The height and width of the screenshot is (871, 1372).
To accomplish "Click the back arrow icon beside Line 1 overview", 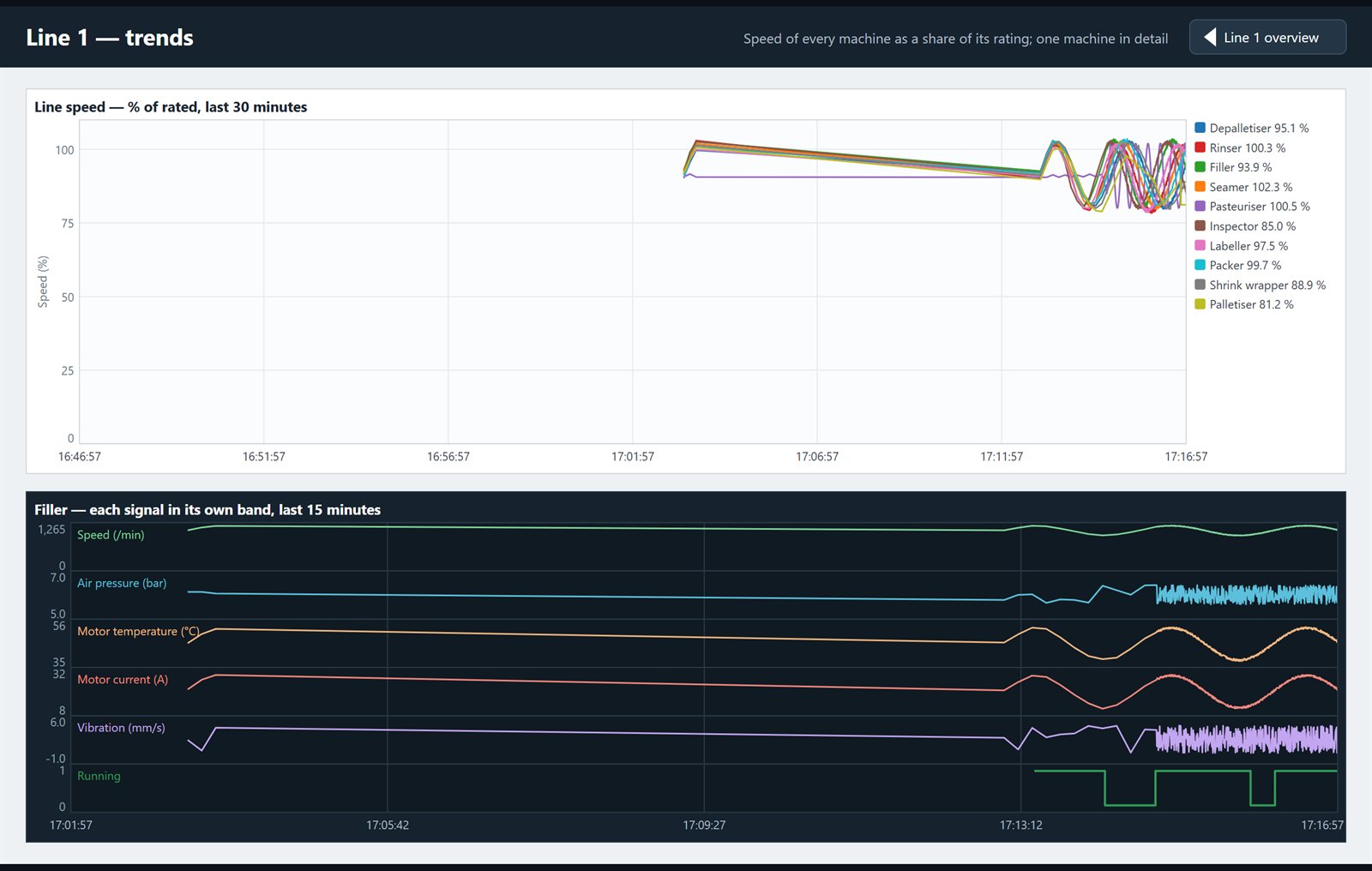I will (1210, 37).
